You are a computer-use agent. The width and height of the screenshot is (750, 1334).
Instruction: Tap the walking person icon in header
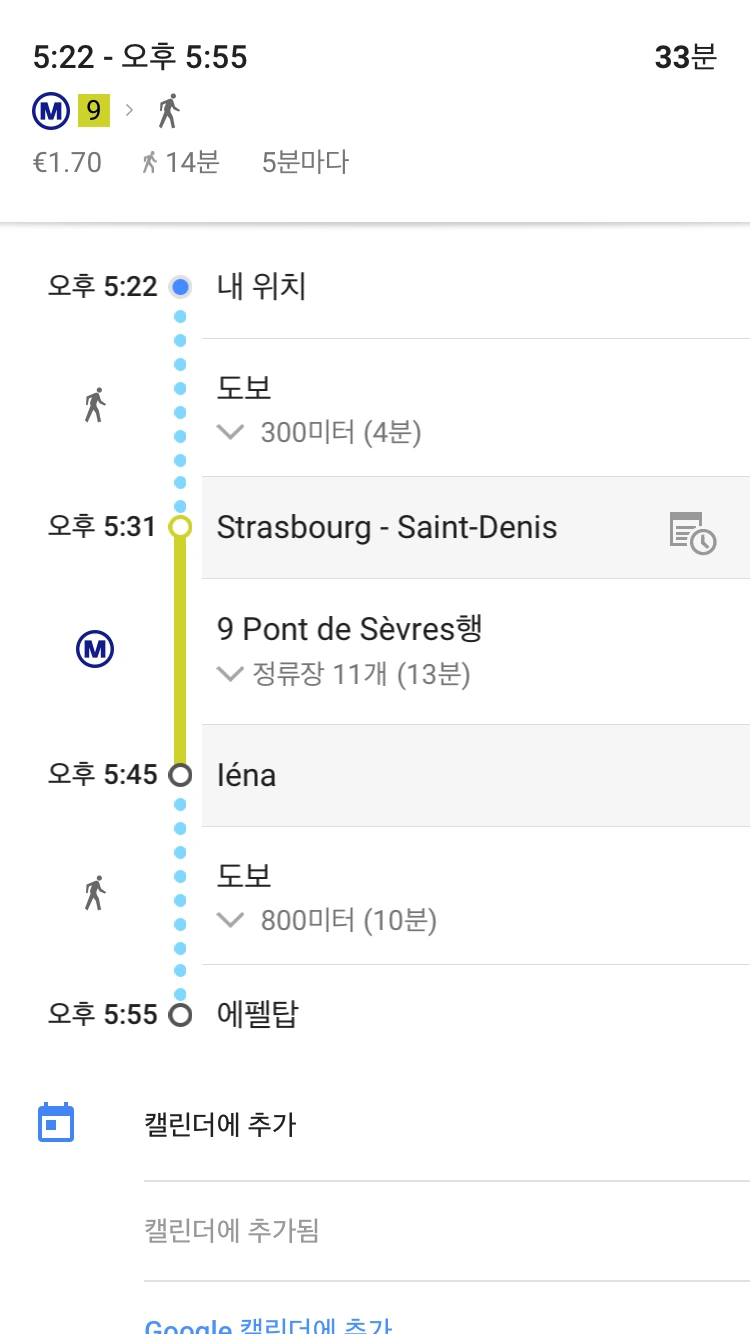click(169, 111)
